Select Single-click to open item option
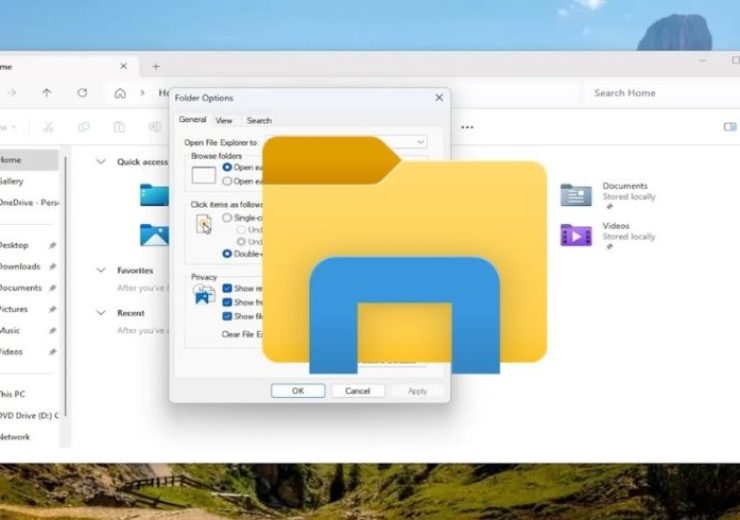 click(227, 218)
